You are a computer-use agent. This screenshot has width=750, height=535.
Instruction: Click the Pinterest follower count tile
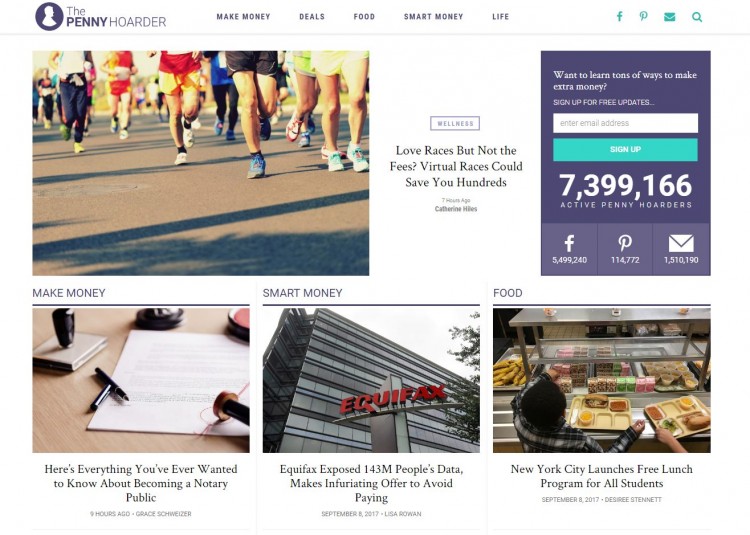pyautogui.click(x=625, y=249)
